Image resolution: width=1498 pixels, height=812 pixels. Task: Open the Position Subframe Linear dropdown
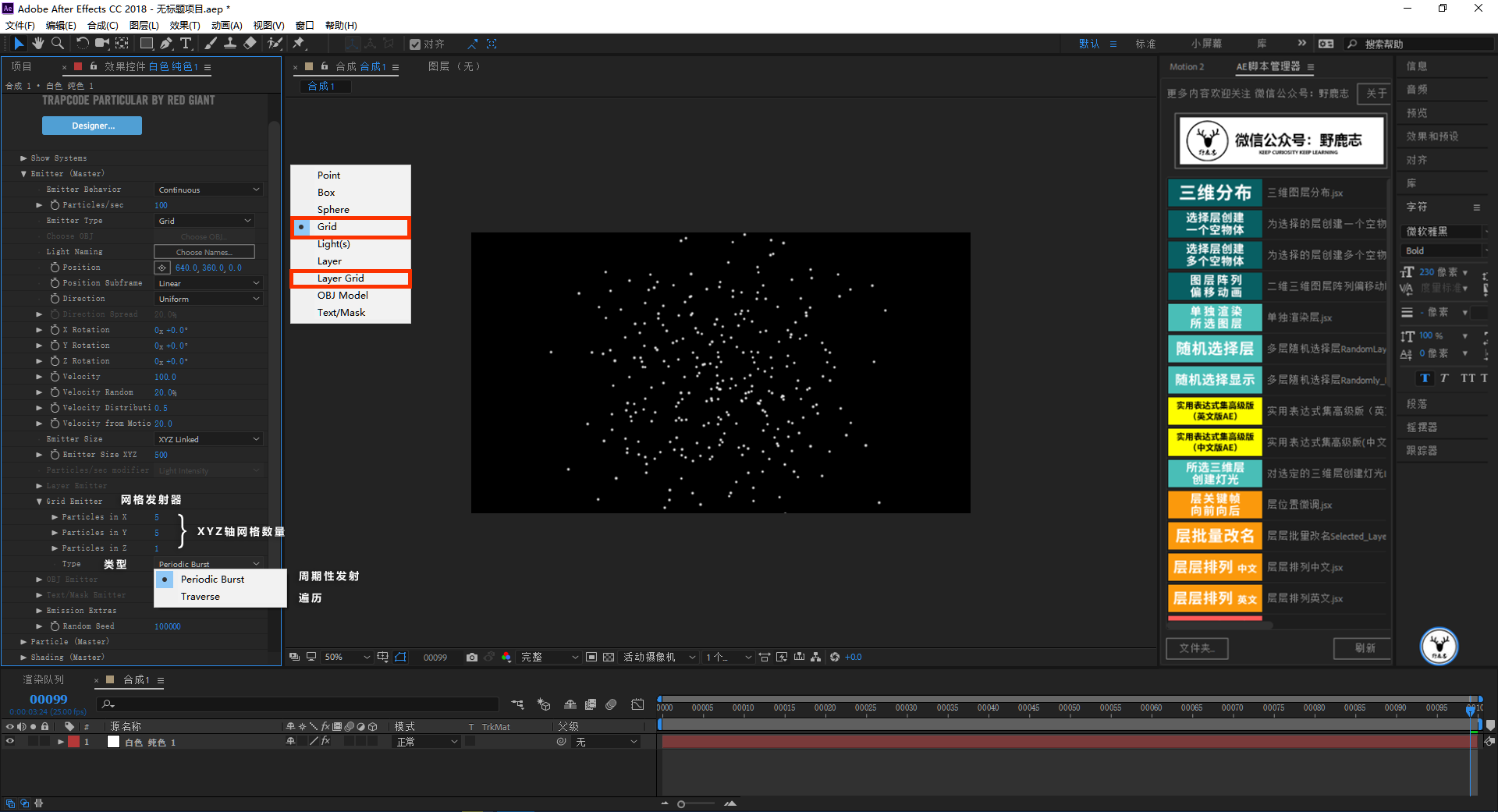point(208,283)
